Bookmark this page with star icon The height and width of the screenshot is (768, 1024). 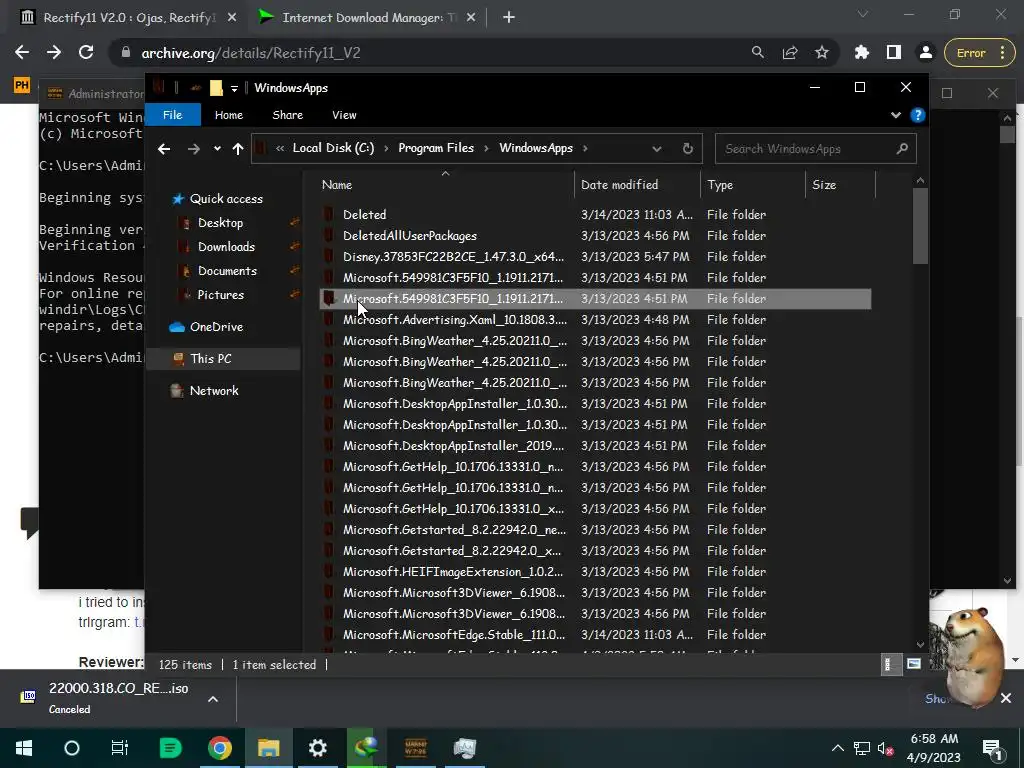click(822, 52)
